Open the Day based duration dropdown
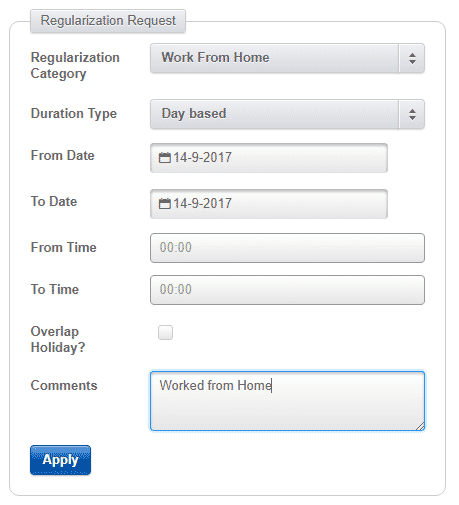 click(x=287, y=114)
